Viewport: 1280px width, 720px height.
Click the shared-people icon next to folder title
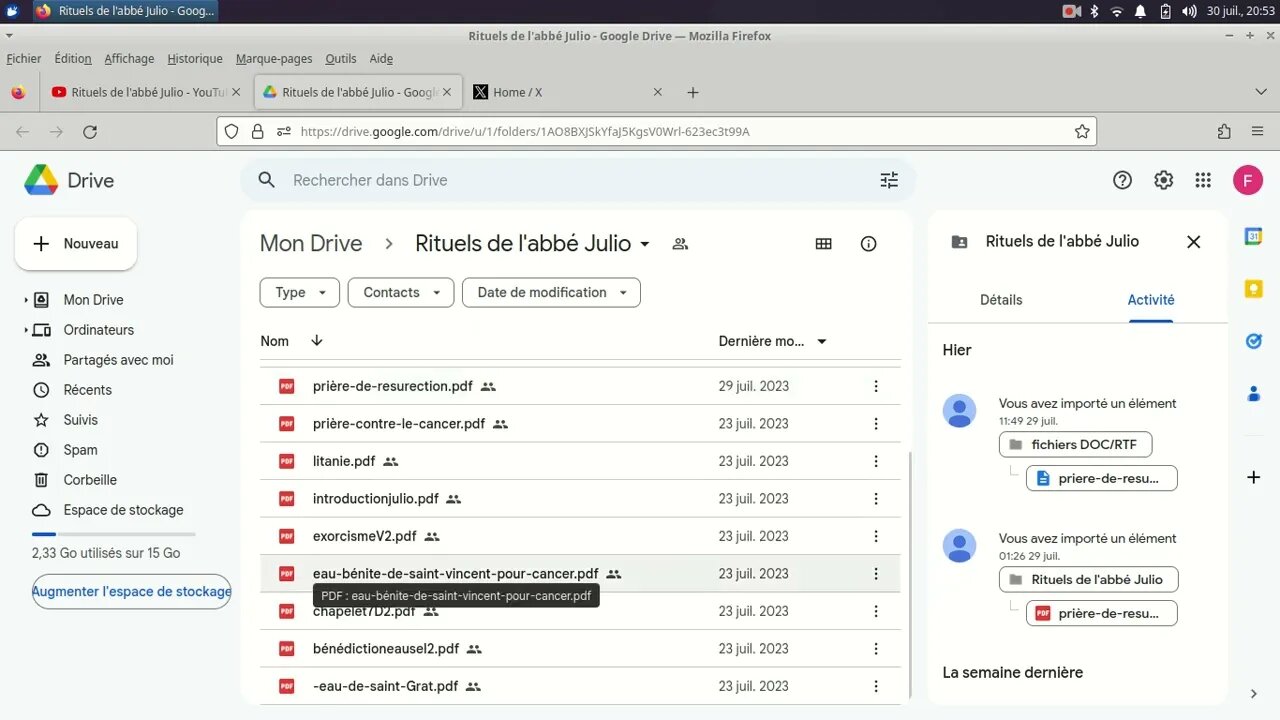coord(680,243)
